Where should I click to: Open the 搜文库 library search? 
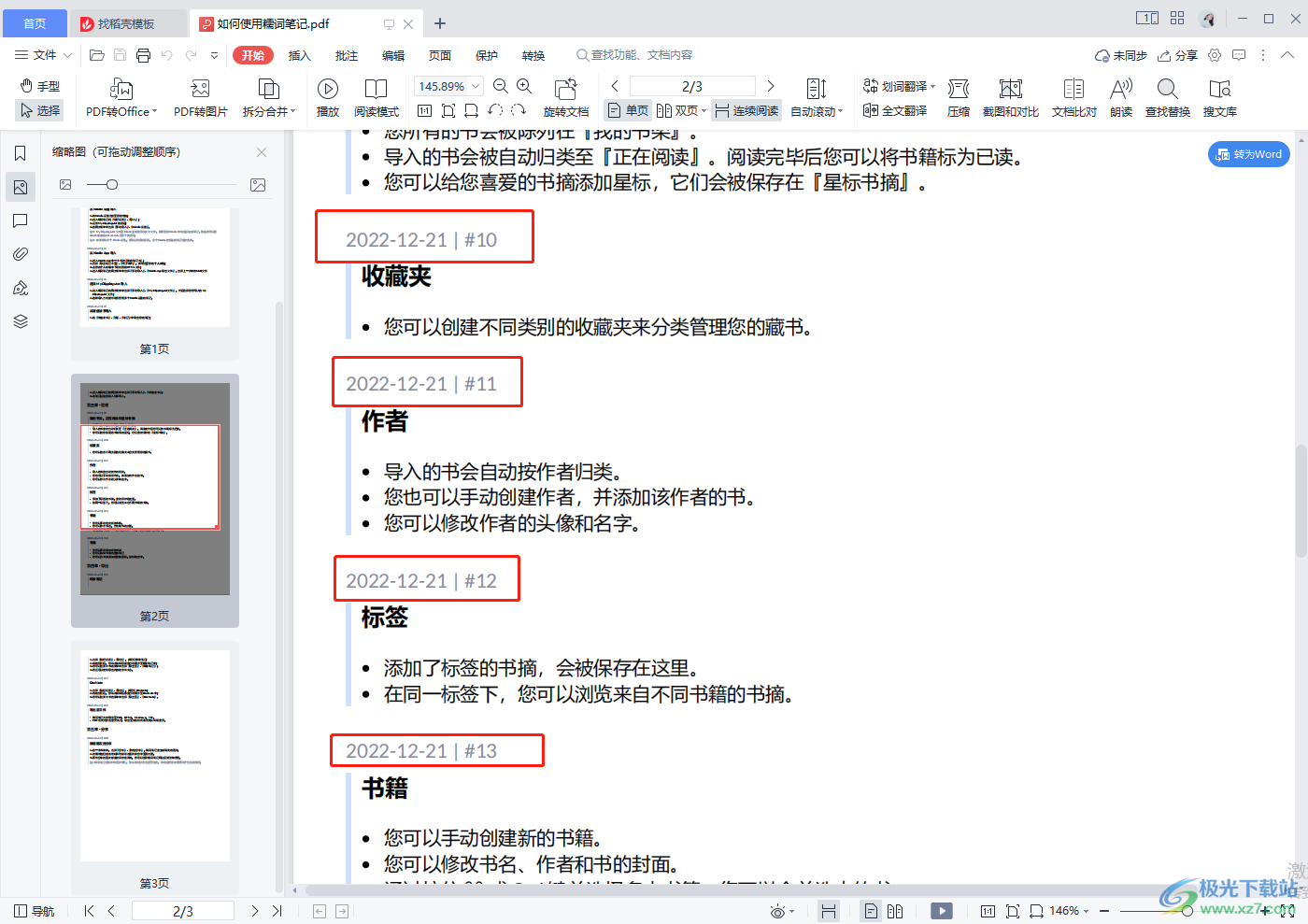point(1220,98)
